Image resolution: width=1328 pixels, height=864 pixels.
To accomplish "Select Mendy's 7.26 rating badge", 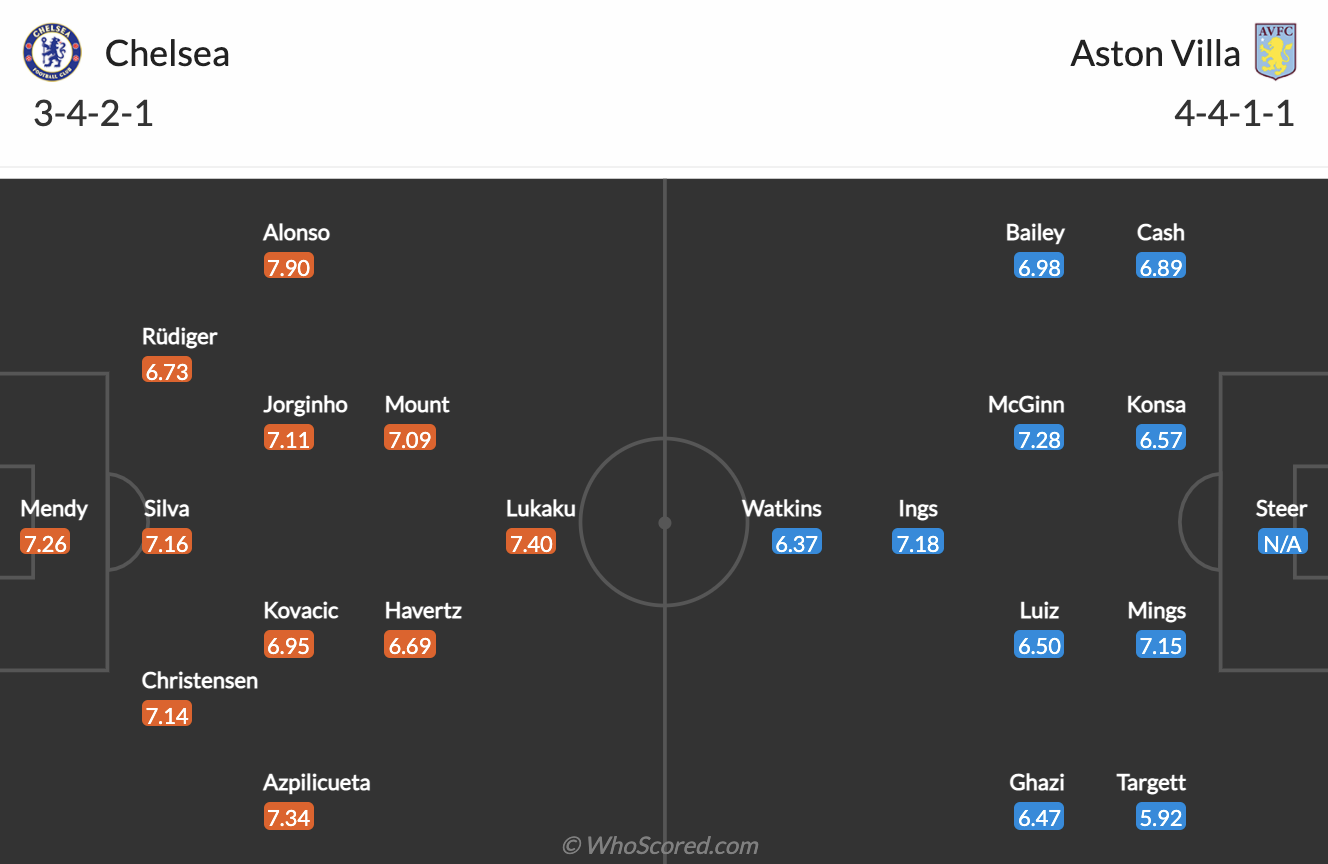I will [x=45, y=543].
